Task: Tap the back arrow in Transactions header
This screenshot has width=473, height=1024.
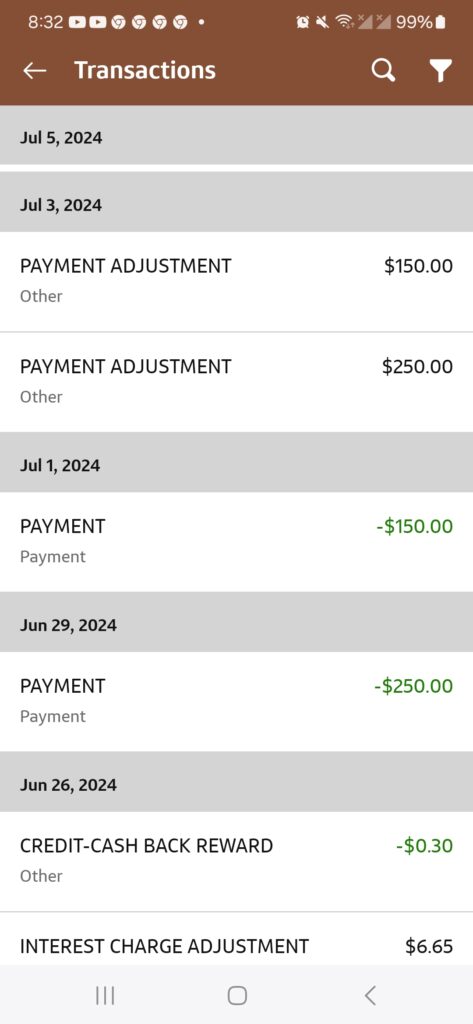Action: click(x=35, y=71)
